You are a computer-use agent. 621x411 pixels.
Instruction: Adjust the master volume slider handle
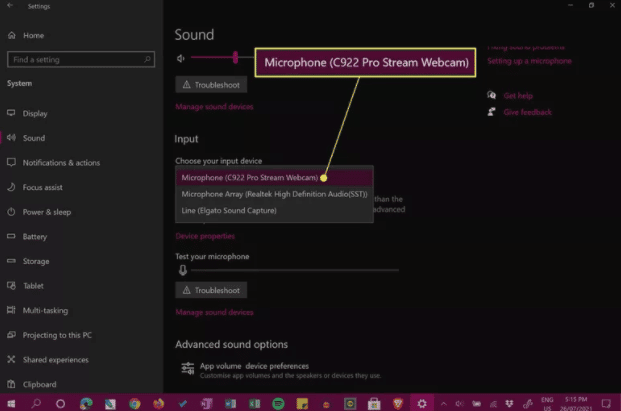click(235, 57)
